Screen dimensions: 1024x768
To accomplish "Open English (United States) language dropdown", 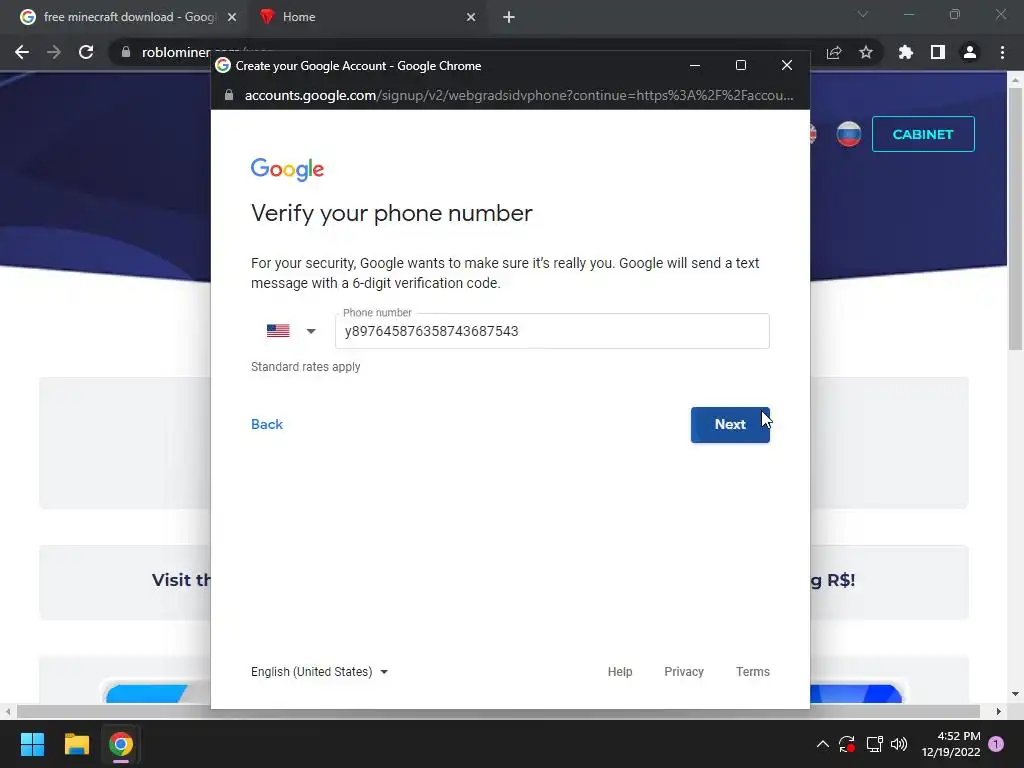I will pos(319,671).
